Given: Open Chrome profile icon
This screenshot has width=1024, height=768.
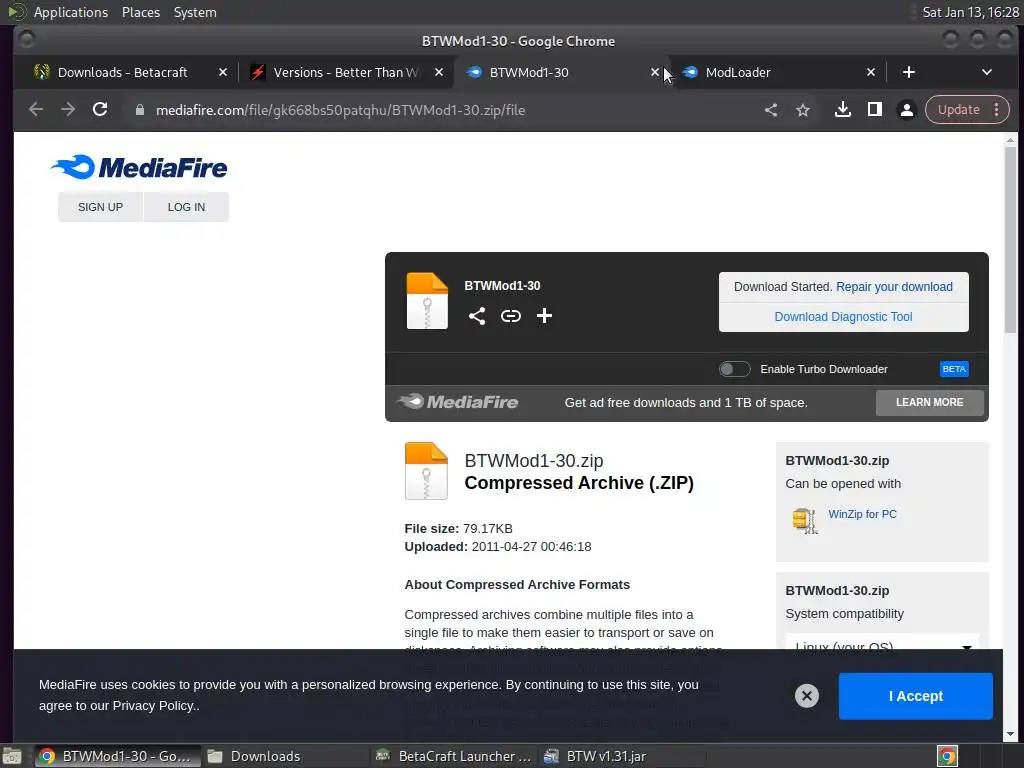Looking at the screenshot, I should pyautogui.click(x=906, y=110).
